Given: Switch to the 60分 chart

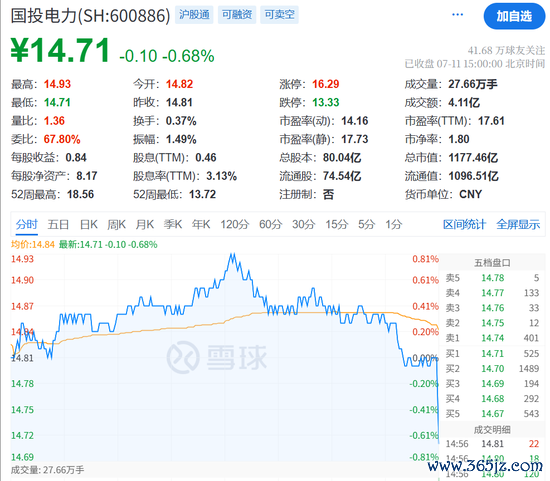Looking at the screenshot, I should (x=270, y=224).
